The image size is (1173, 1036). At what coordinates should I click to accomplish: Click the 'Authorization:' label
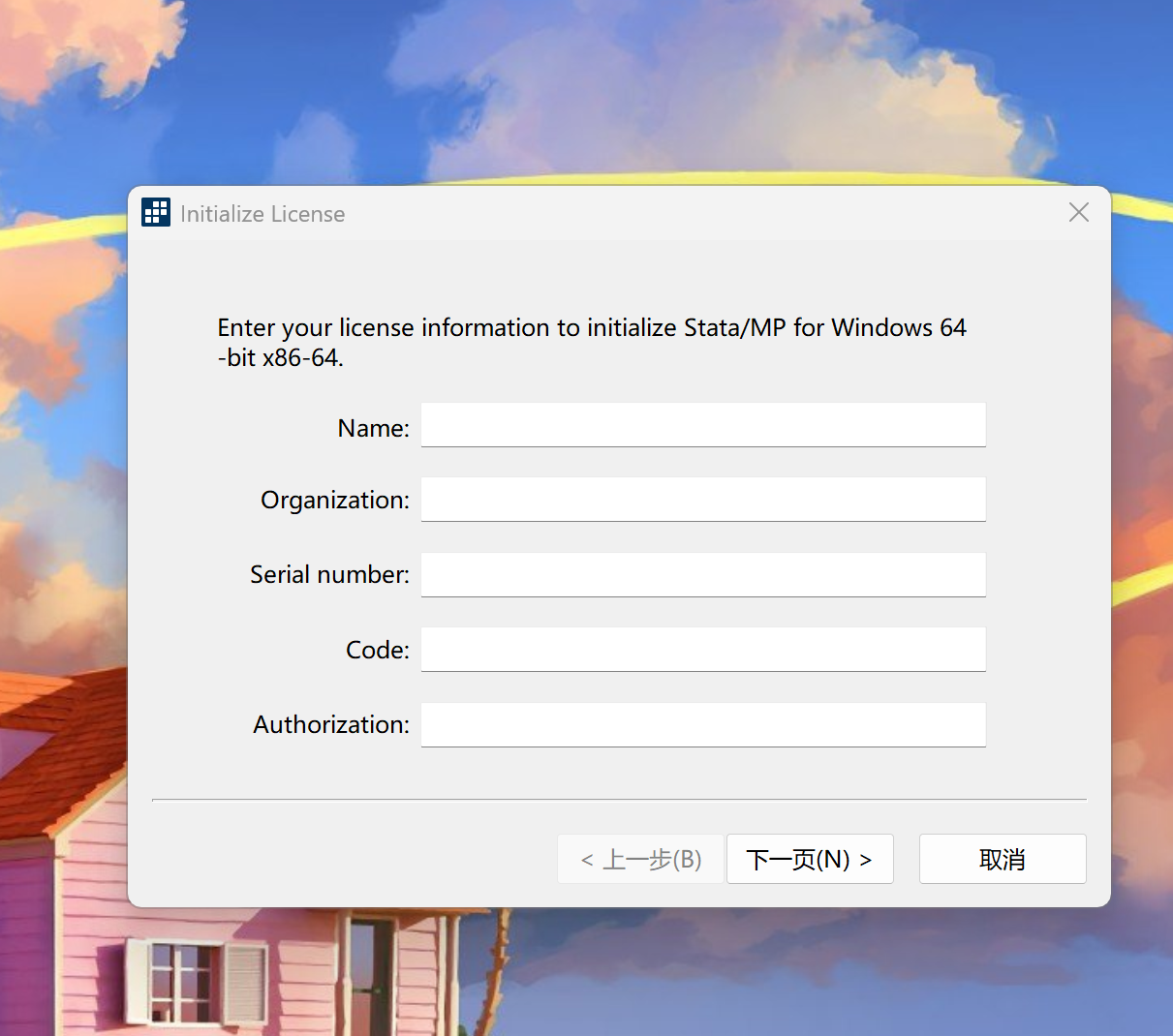pos(331,725)
